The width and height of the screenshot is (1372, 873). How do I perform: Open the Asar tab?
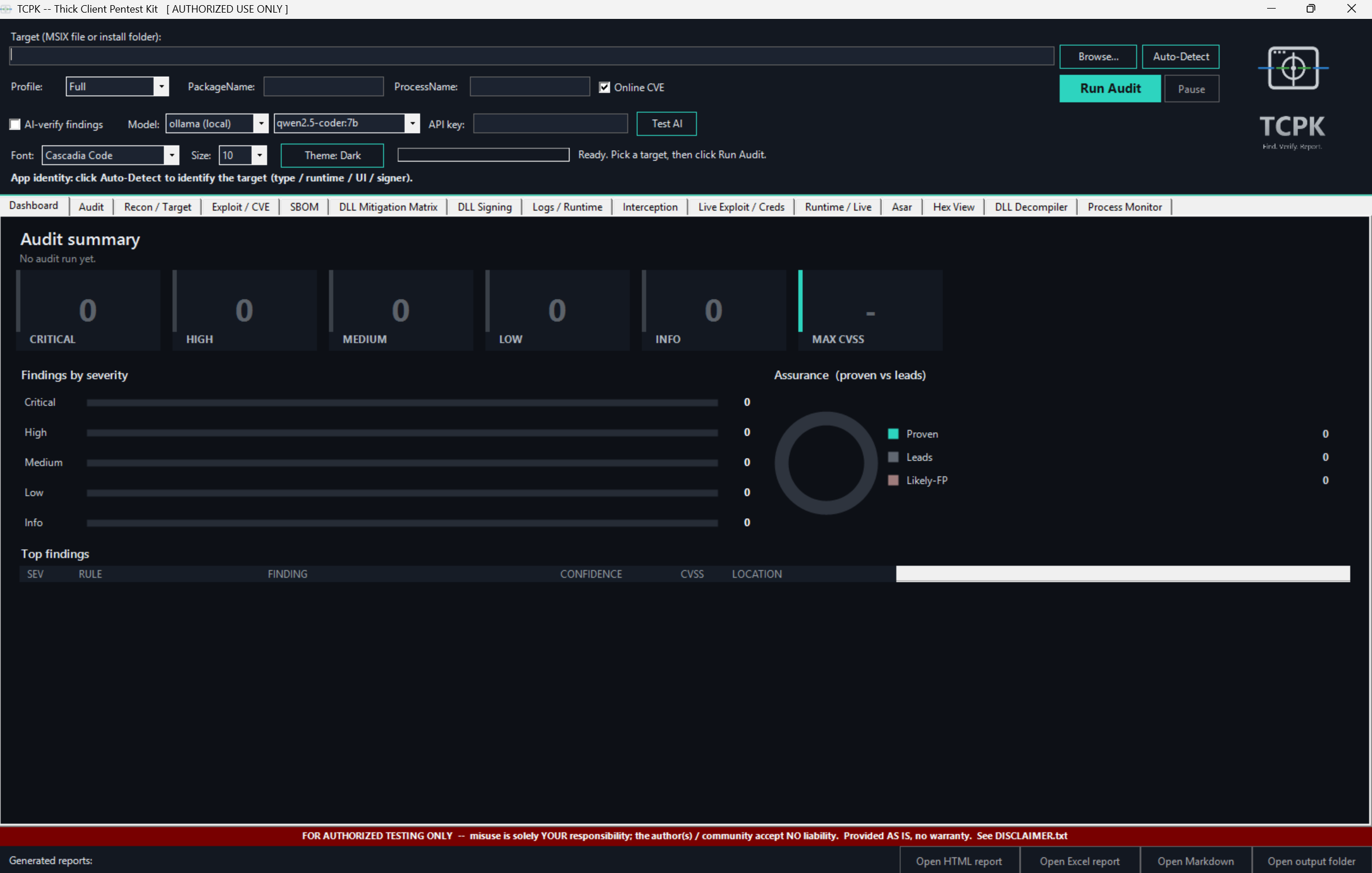901,207
